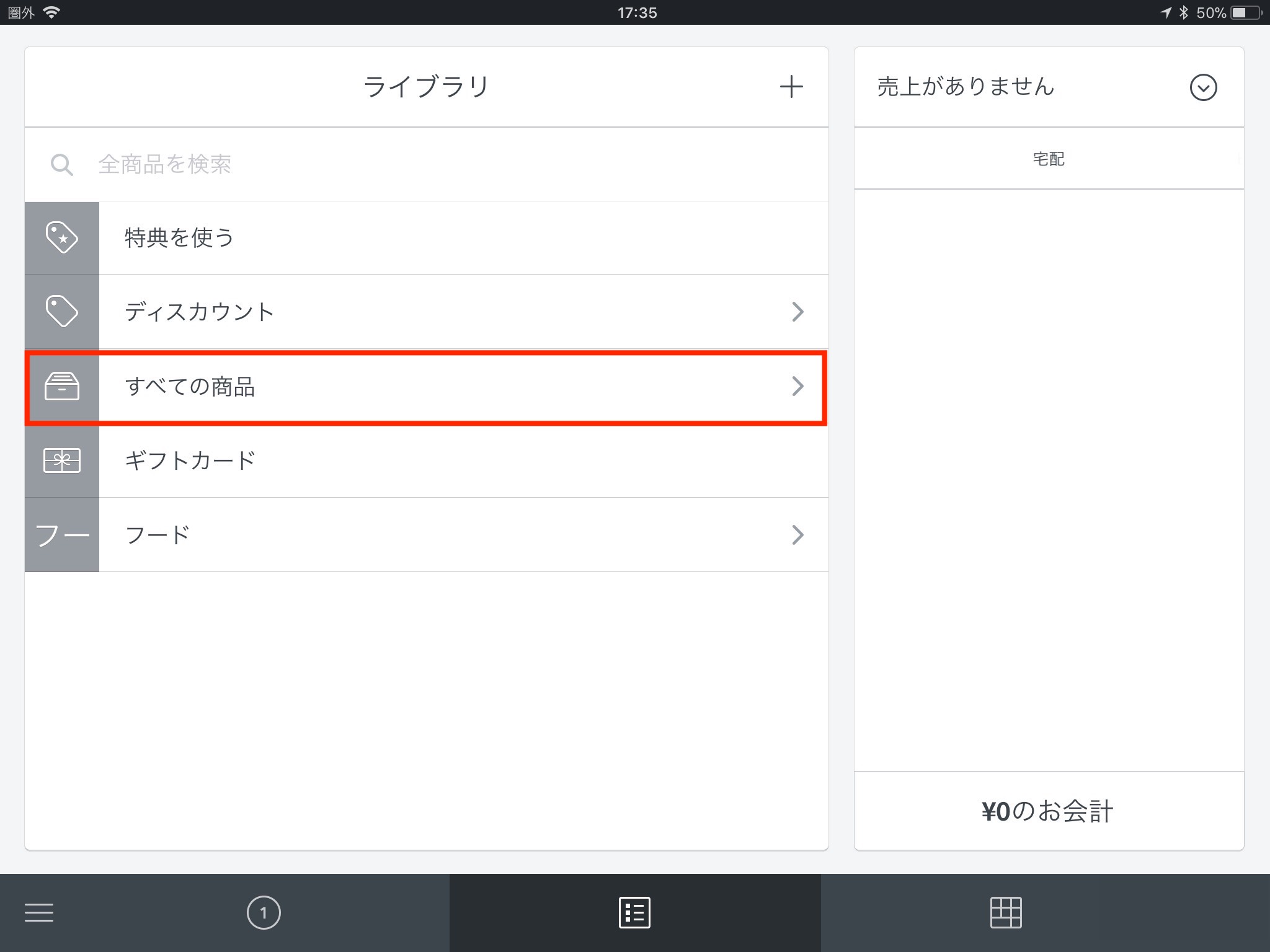
Task: Expand the ディスカウント row chevron
Action: [797, 312]
